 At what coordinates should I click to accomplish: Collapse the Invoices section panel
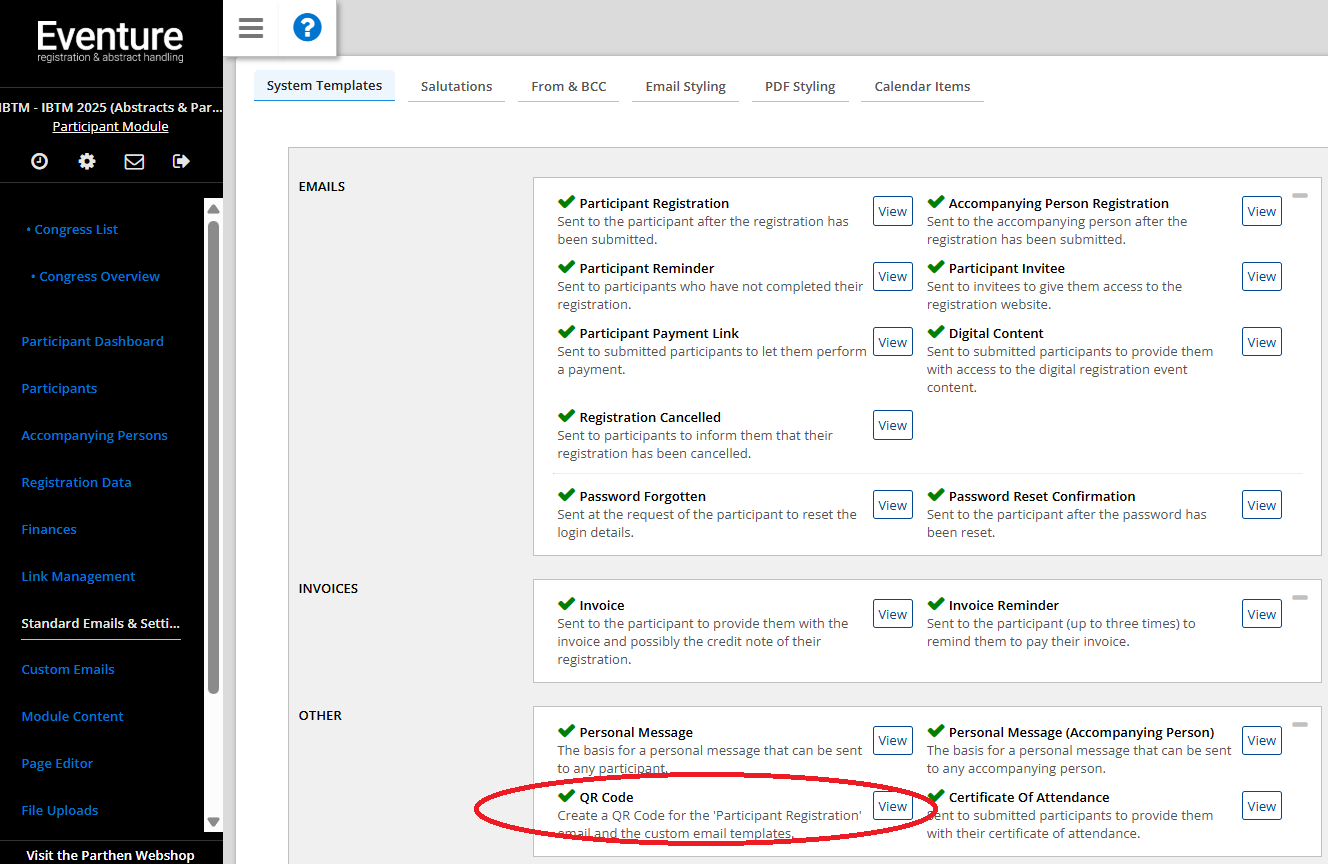pos(1299,598)
